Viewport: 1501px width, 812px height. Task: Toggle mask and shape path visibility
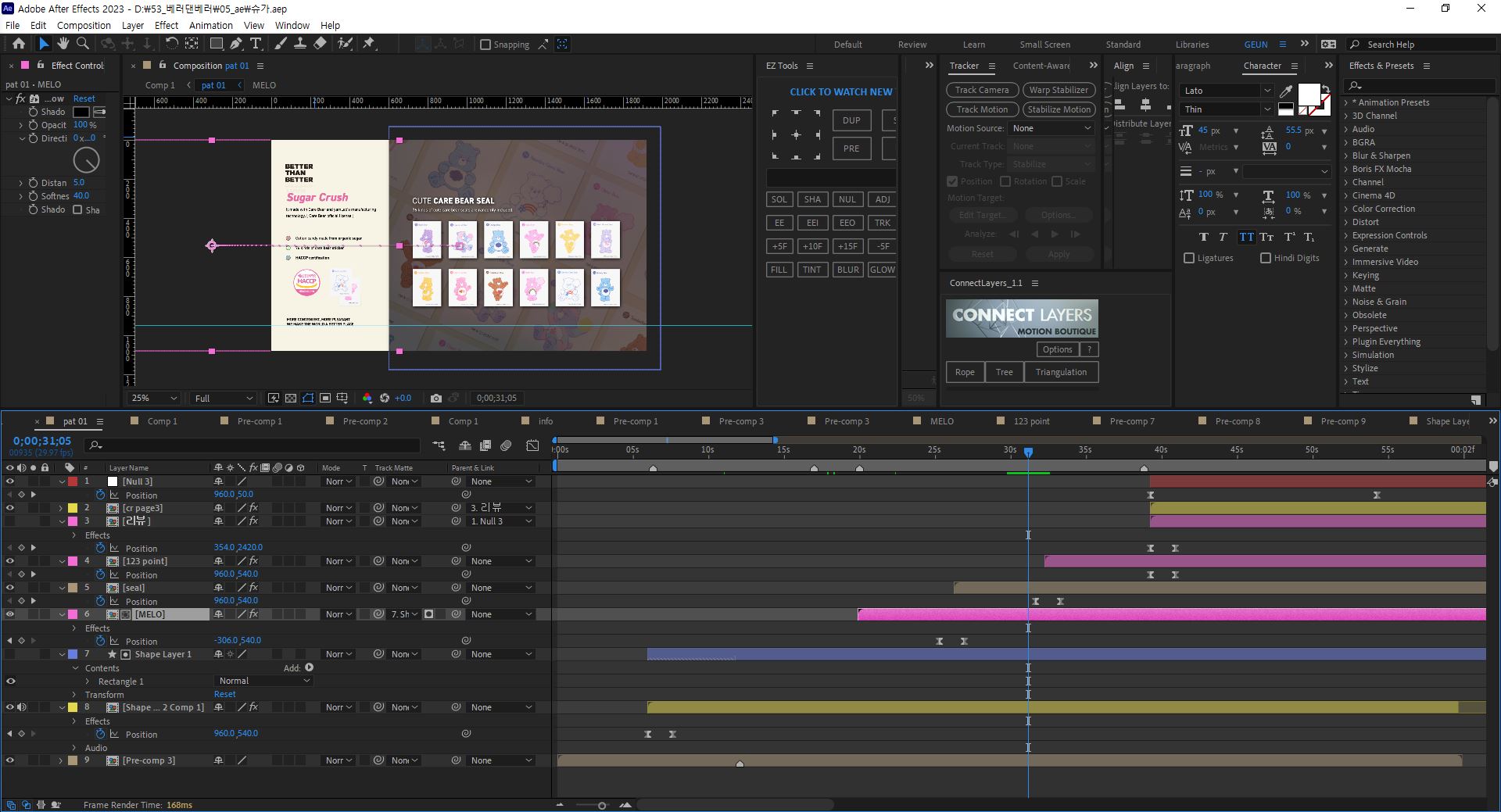click(x=308, y=398)
